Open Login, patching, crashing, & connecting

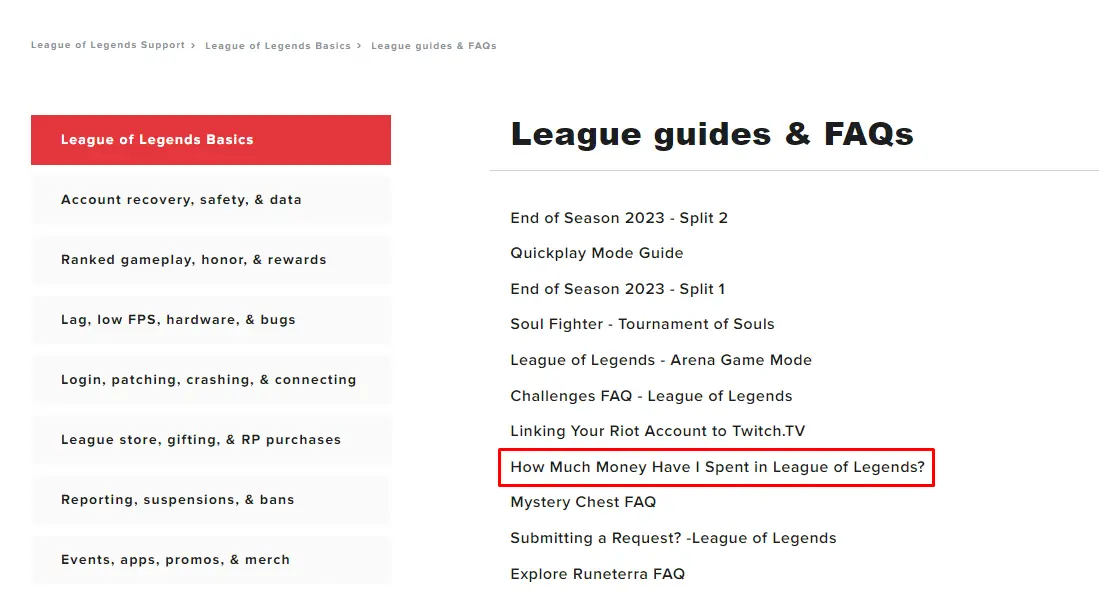(211, 380)
